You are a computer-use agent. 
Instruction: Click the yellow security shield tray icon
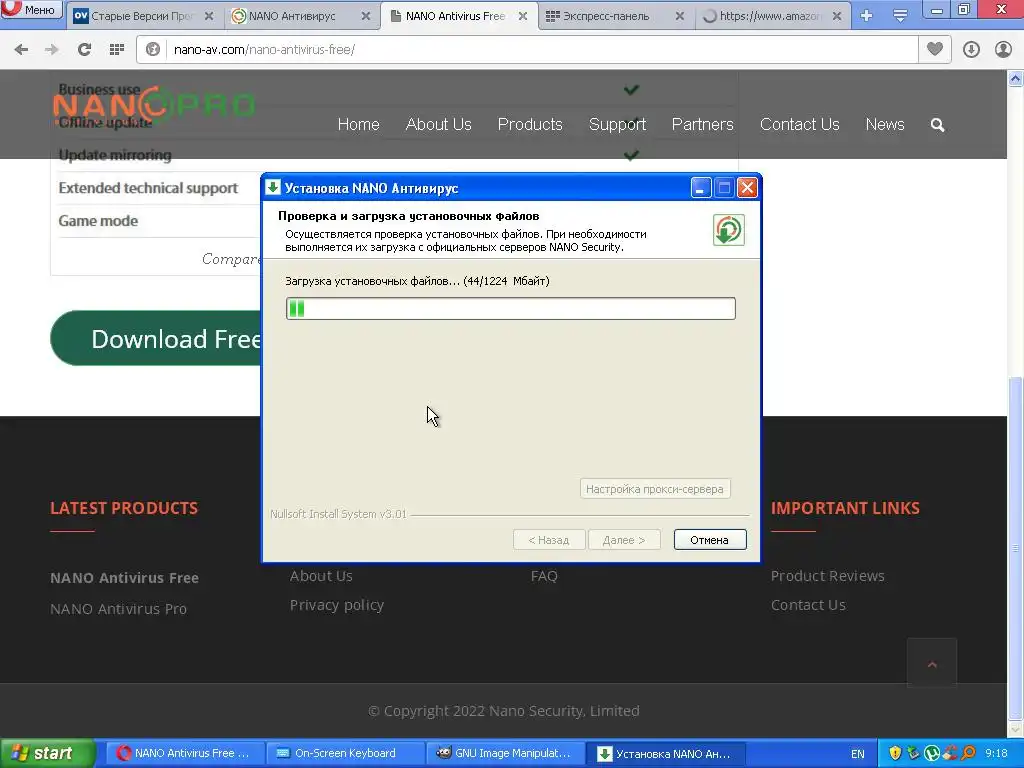pyautogui.click(x=895, y=753)
